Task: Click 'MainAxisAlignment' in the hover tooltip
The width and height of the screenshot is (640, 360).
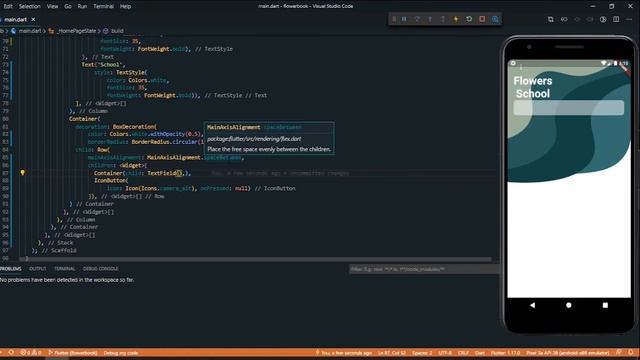Action: click(233, 127)
